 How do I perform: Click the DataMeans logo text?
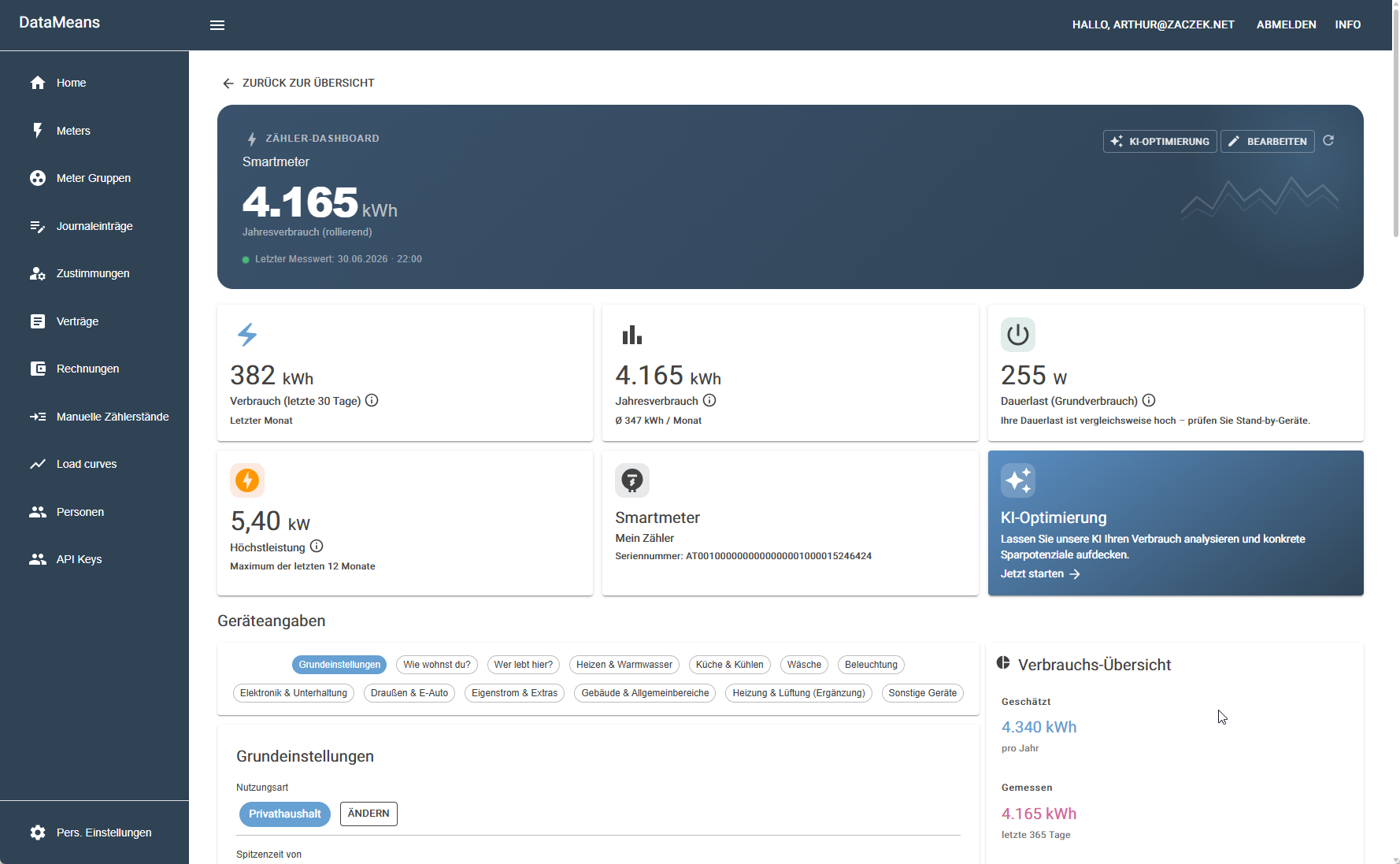pos(60,23)
